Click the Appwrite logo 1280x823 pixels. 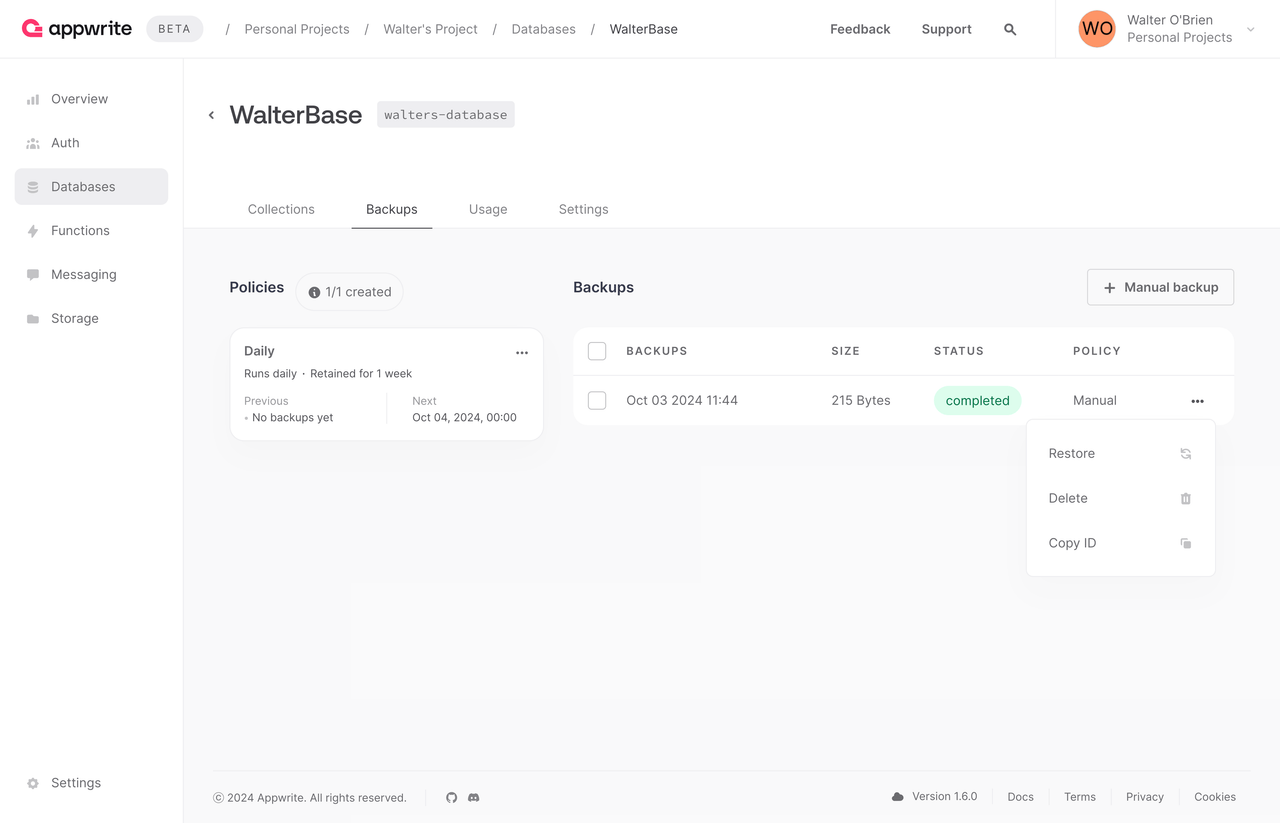(x=77, y=29)
